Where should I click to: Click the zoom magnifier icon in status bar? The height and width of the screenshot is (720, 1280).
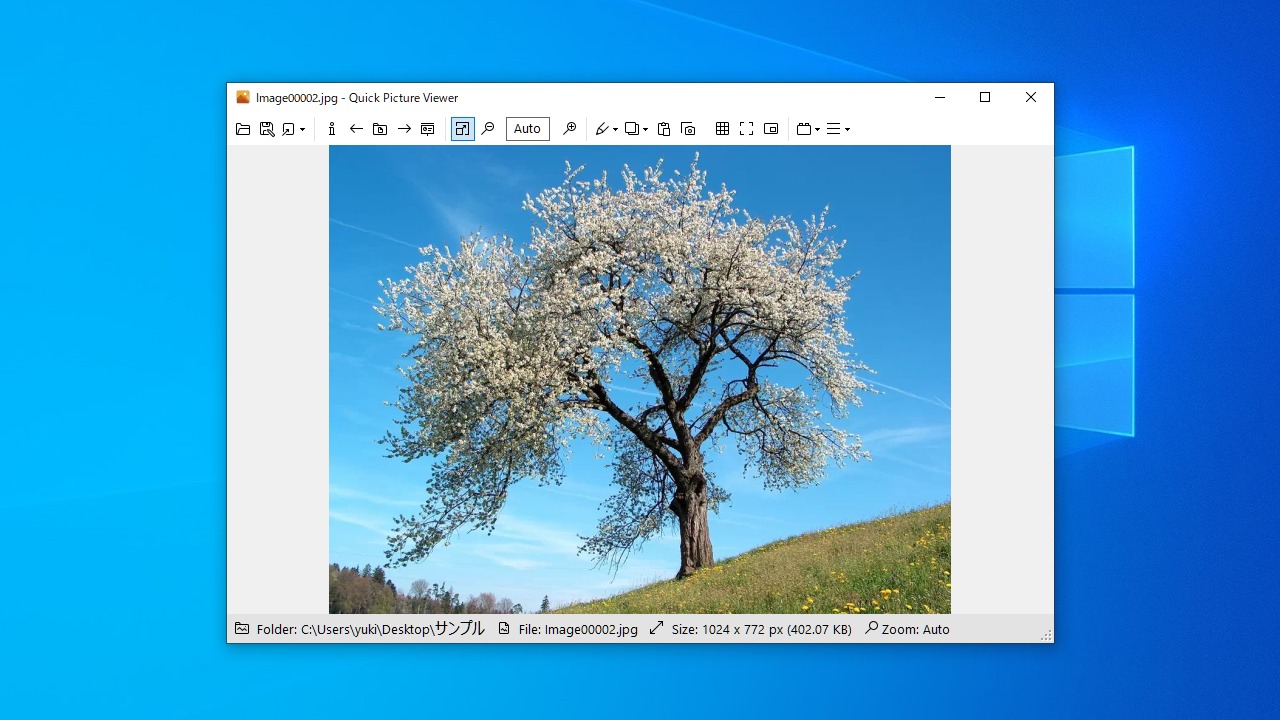[871, 628]
